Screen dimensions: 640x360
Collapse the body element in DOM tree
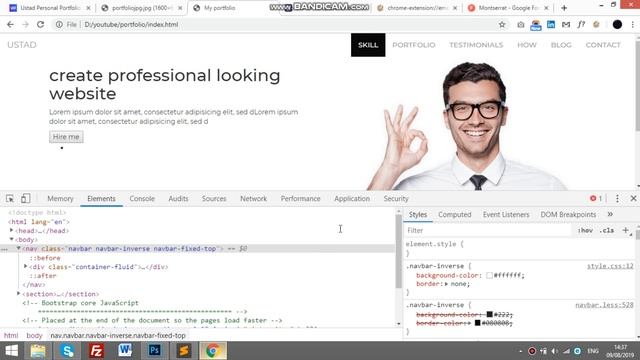coord(11,240)
